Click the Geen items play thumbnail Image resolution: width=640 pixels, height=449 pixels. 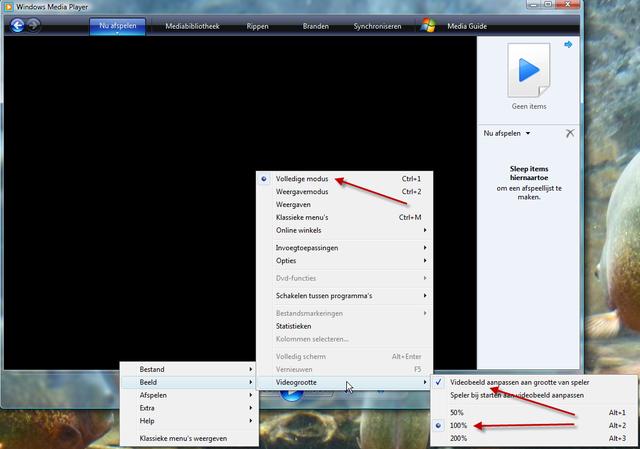click(530, 71)
